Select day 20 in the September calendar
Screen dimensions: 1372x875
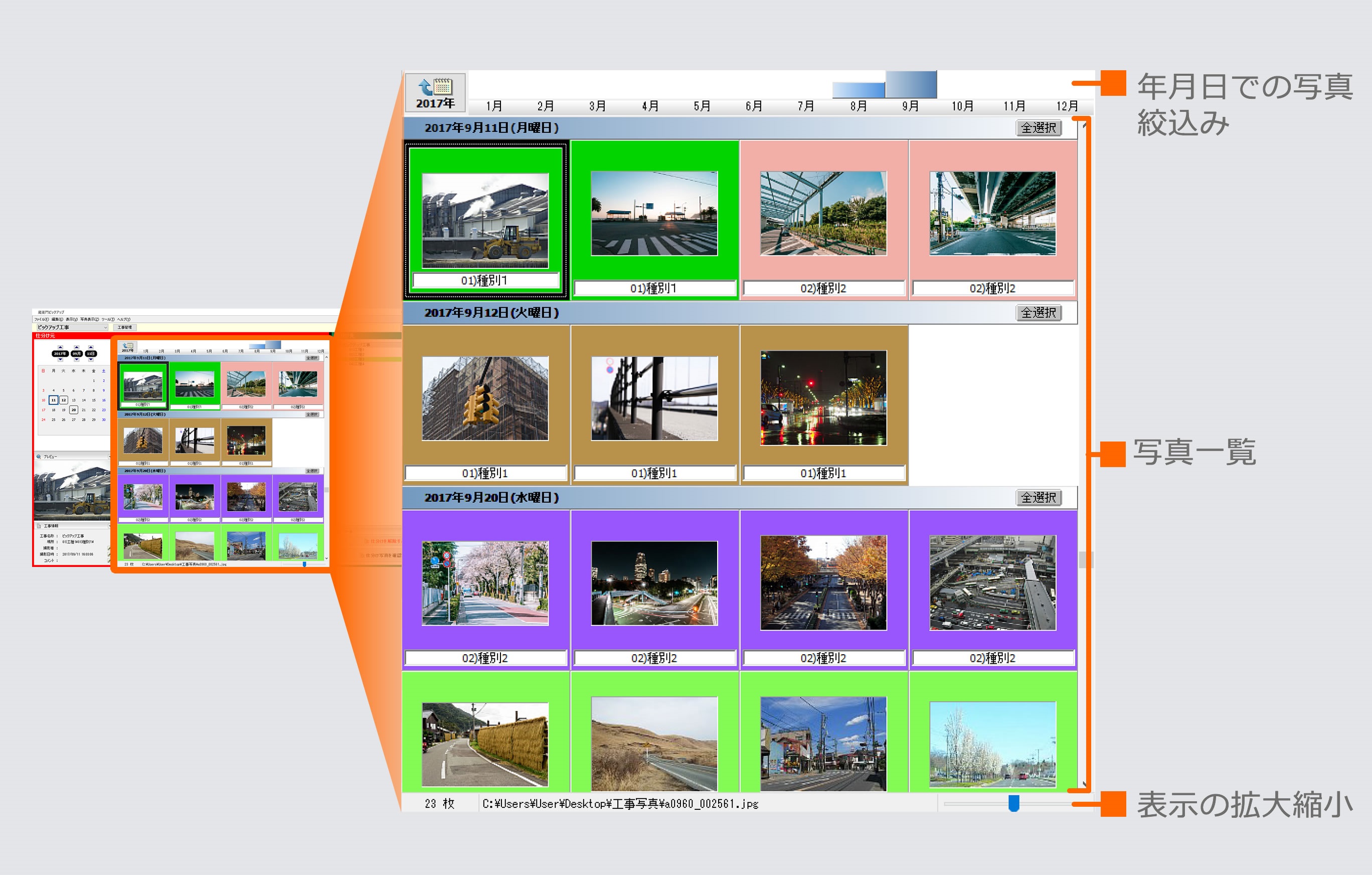(74, 410)
